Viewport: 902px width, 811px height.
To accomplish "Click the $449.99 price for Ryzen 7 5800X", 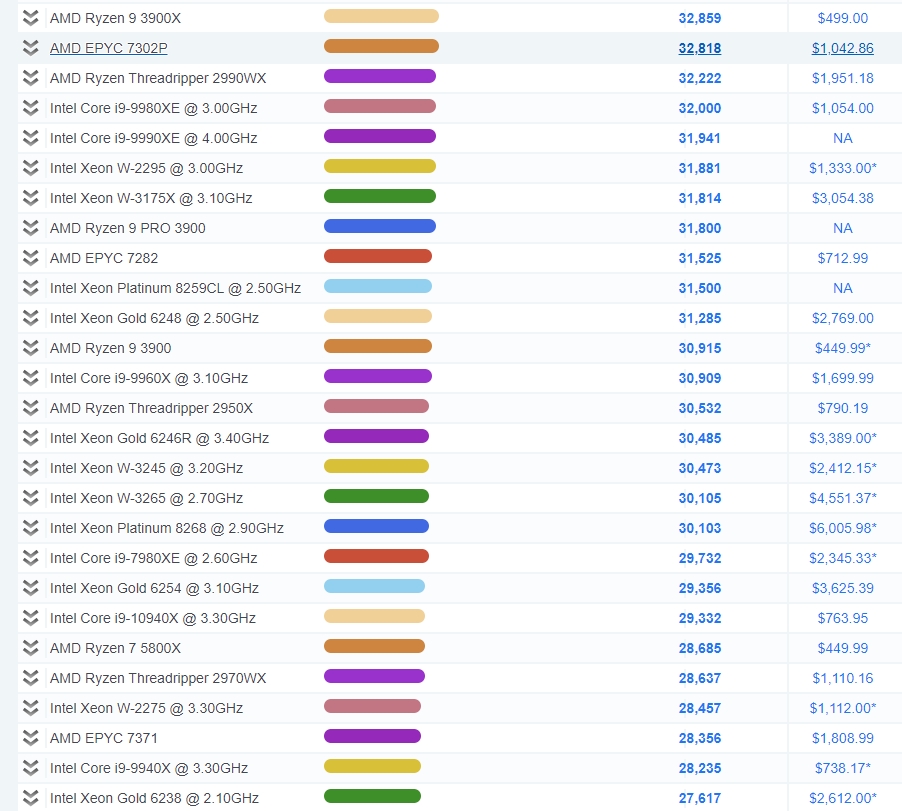I will [843, 648].
